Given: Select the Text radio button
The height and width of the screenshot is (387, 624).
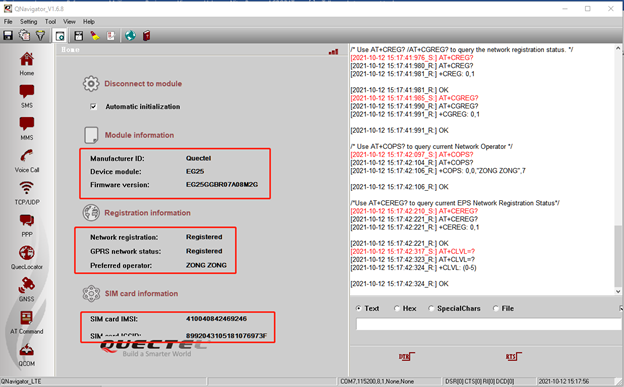Looking at the screenshot, I should pyautogui.click(x=359, y=308).
